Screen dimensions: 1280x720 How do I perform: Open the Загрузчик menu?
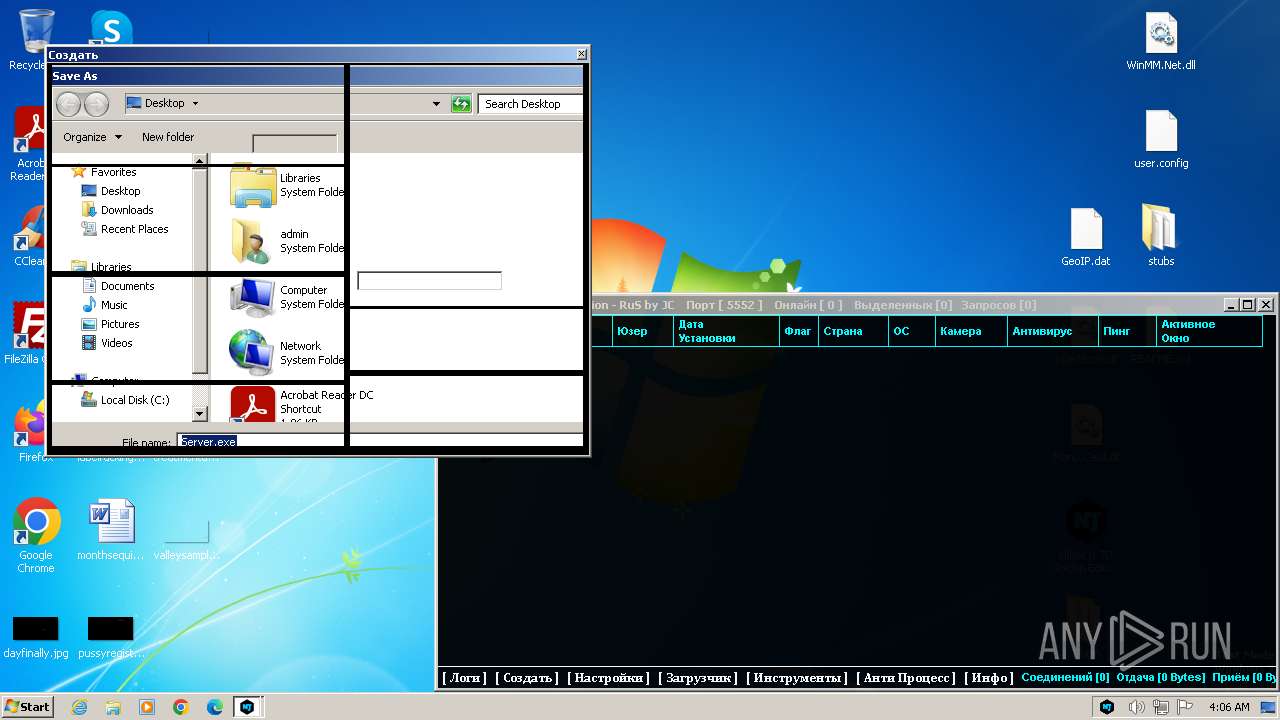click(698, 678)
